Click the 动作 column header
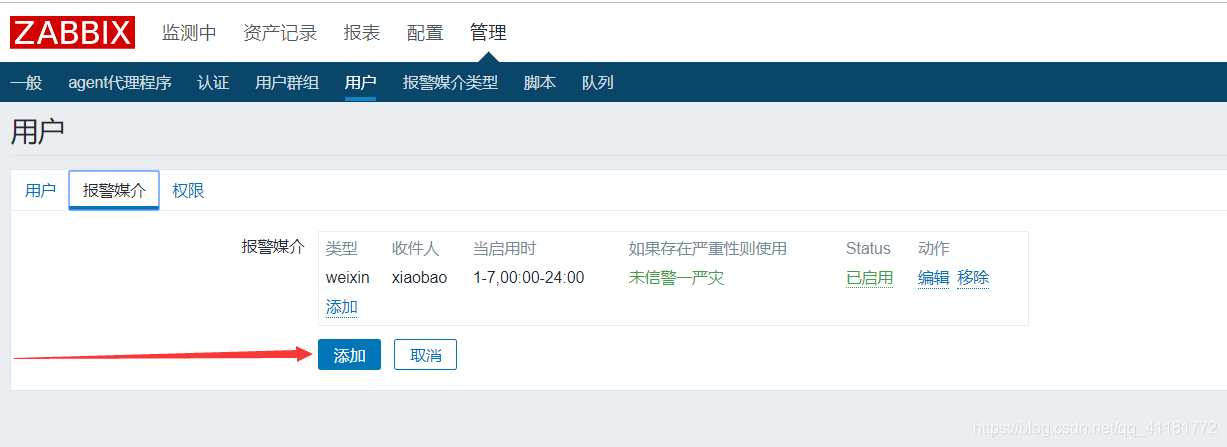Screen dimensions: 1227x447 coord(934,249)
